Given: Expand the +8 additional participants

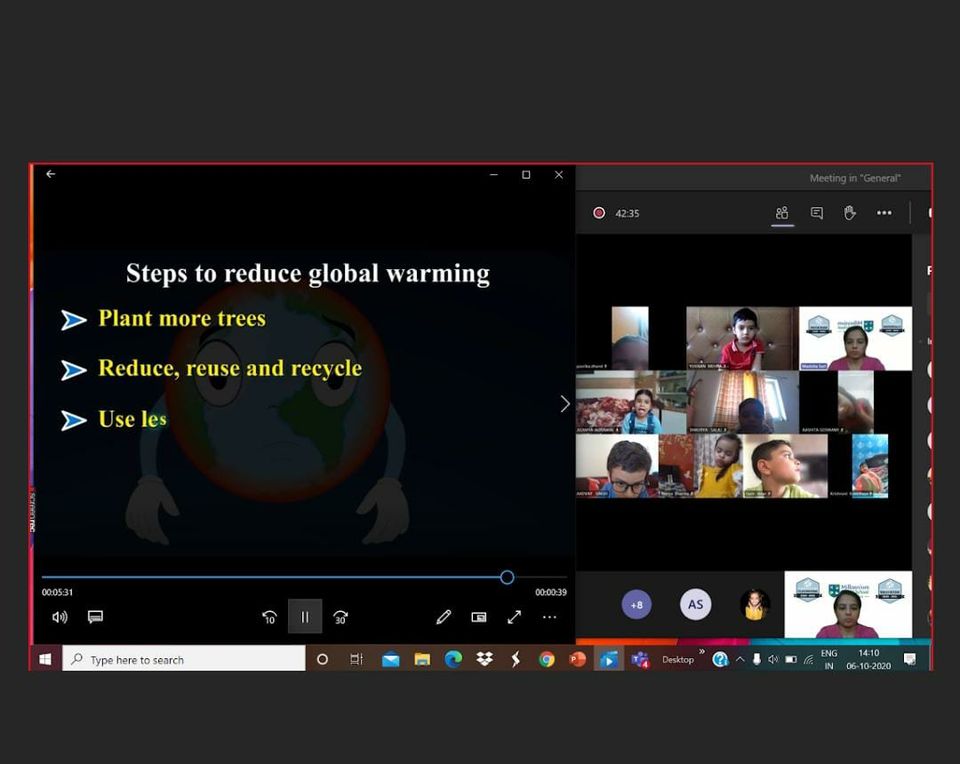Looking at the screenshot, I should (636, 605).
